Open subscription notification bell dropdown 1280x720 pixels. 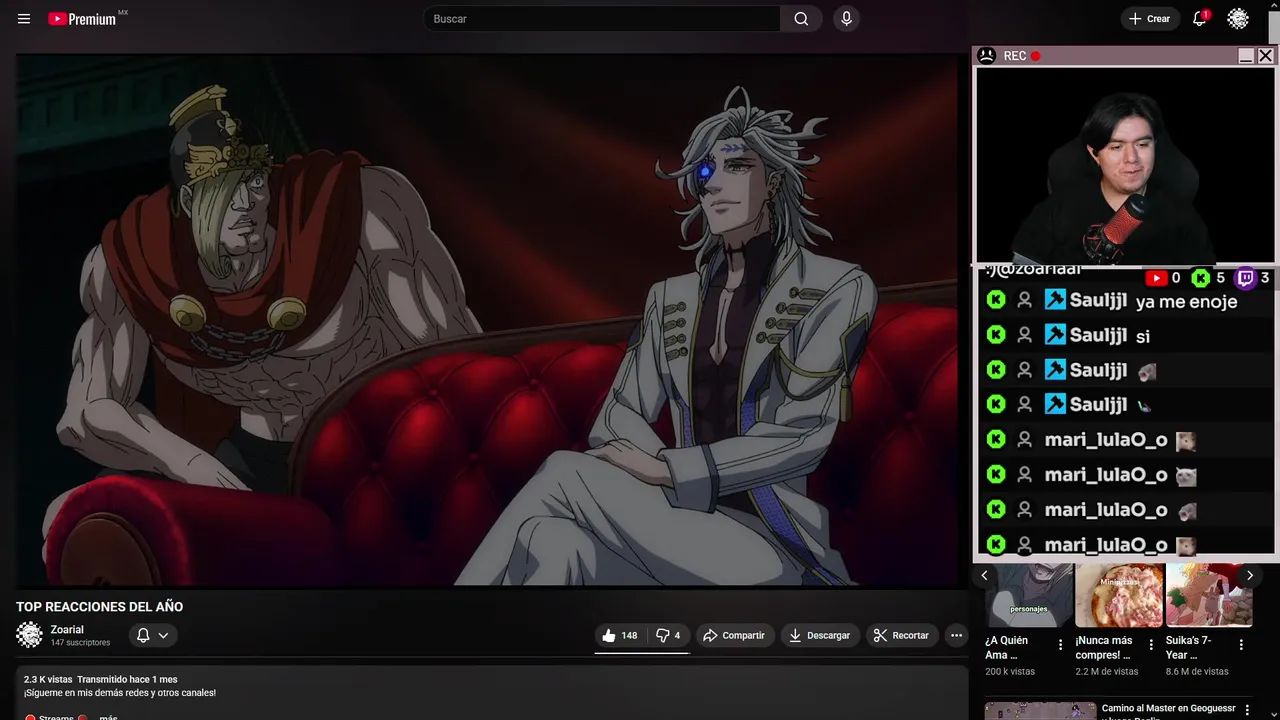pos(152,635)
